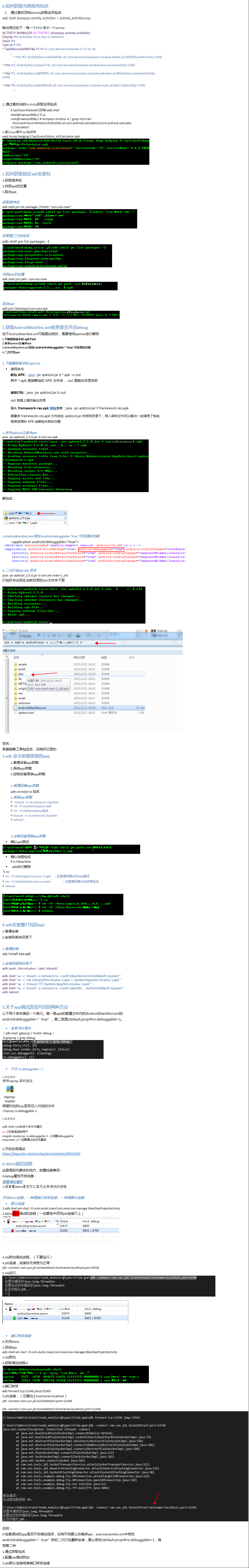Select the apktool.yml file icon
The width and height of the screenshot is (249, 1568).
[x=16, y=713]
